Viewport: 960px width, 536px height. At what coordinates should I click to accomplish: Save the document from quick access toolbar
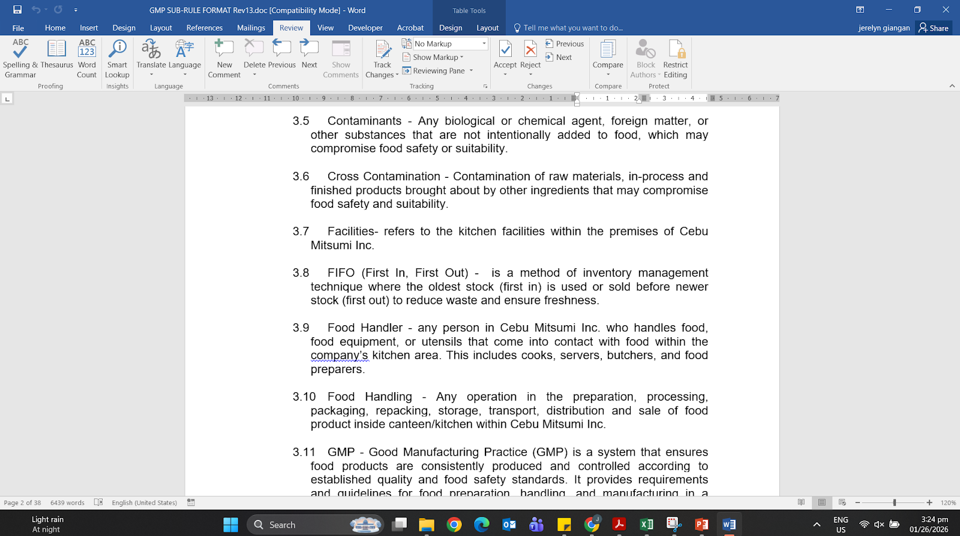coord(17,10)
